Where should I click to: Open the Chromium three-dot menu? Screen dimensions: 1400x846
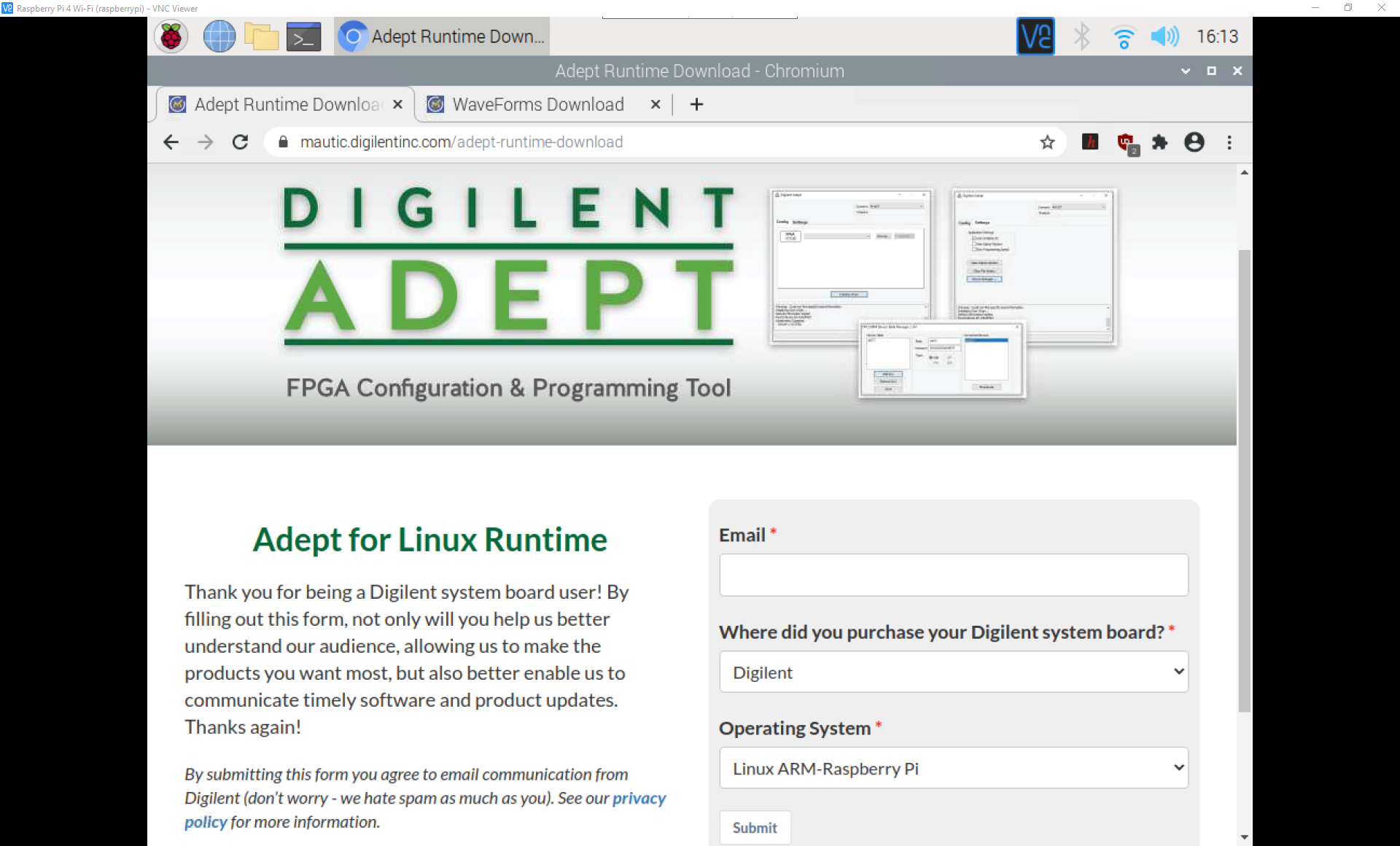pyautogui.click(x=1229, y=142)
